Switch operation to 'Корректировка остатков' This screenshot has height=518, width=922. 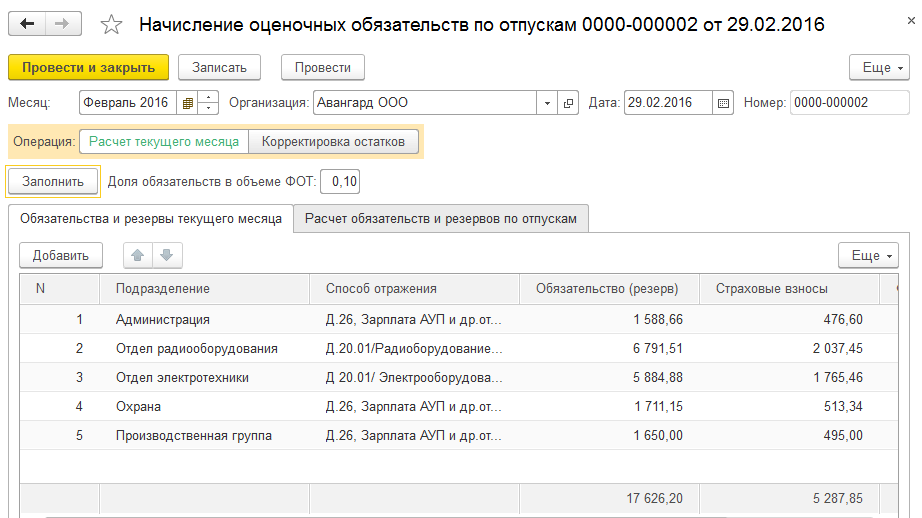click(x=333, y=142)
